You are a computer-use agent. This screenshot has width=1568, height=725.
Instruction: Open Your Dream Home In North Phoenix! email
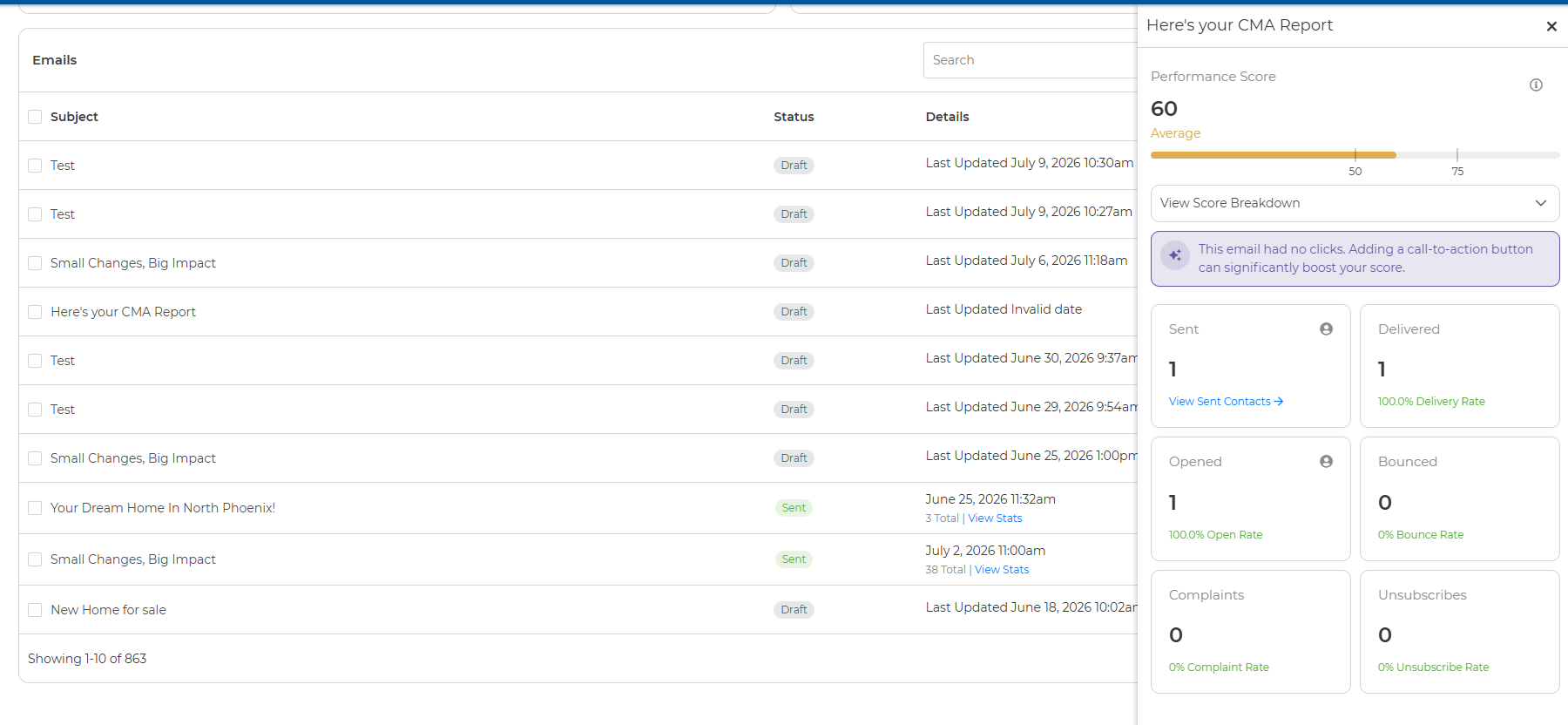point(163,508)
